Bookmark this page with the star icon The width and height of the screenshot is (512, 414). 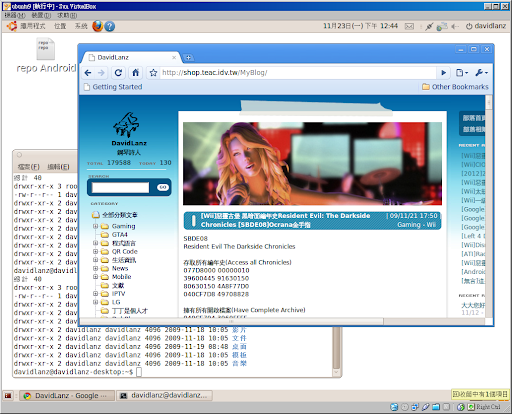click(x=153, y=73)
